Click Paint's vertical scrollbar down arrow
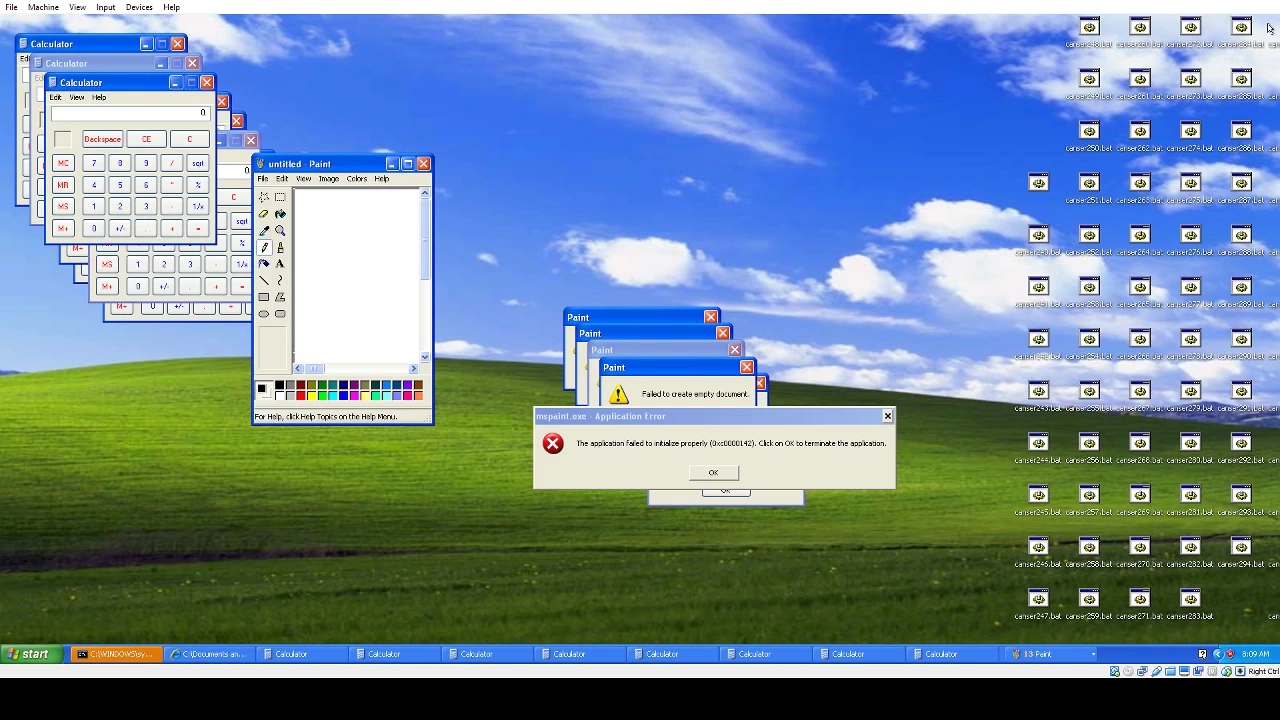This screenshot has width=1280, height=720. (x=425, y=357)
